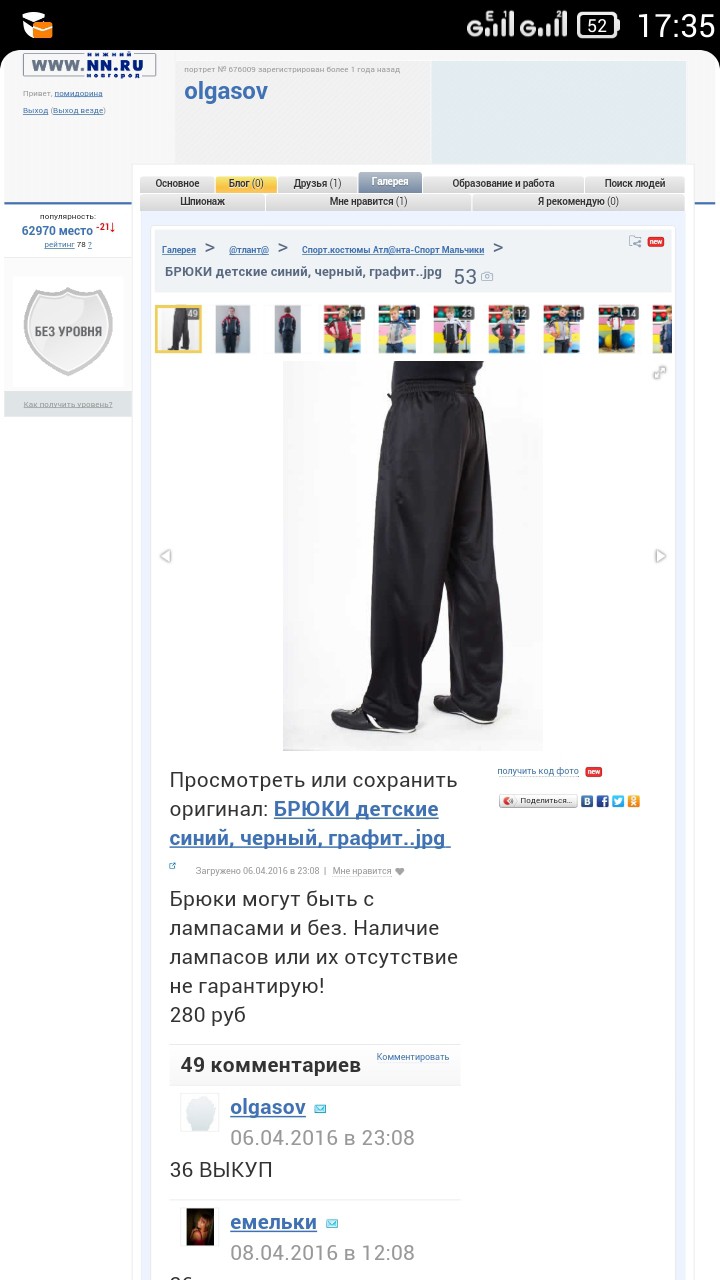Share photo via Odnoklassniki icon
Screen dimensions: 720x1280
pyautogui.click(x=633, y=801)
